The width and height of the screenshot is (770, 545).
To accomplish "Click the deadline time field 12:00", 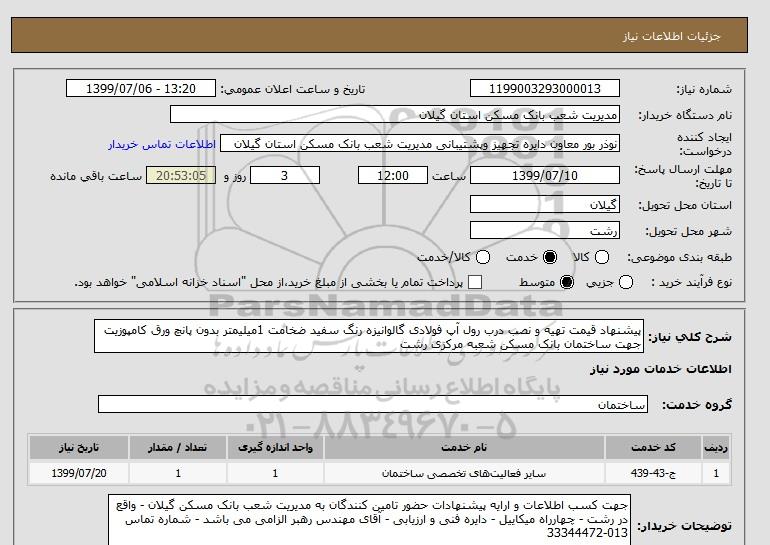I will 393,175.
